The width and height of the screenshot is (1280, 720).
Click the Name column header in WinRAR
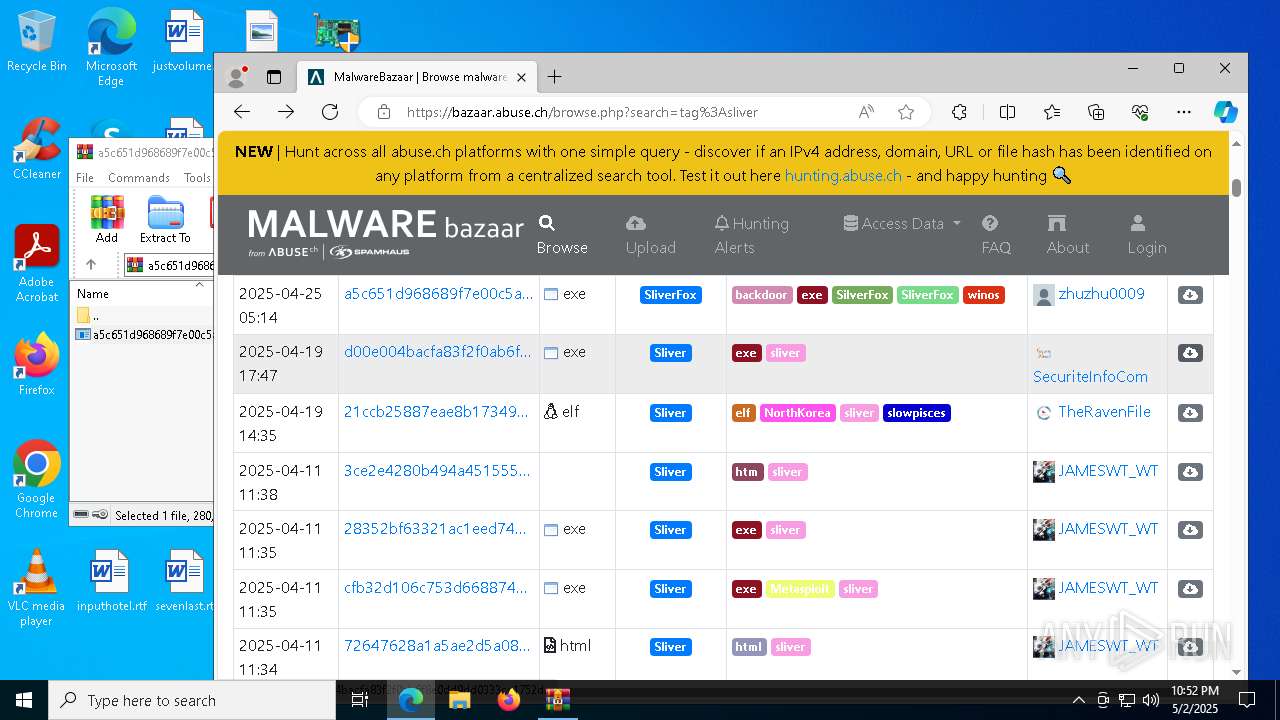pos(141,293)
